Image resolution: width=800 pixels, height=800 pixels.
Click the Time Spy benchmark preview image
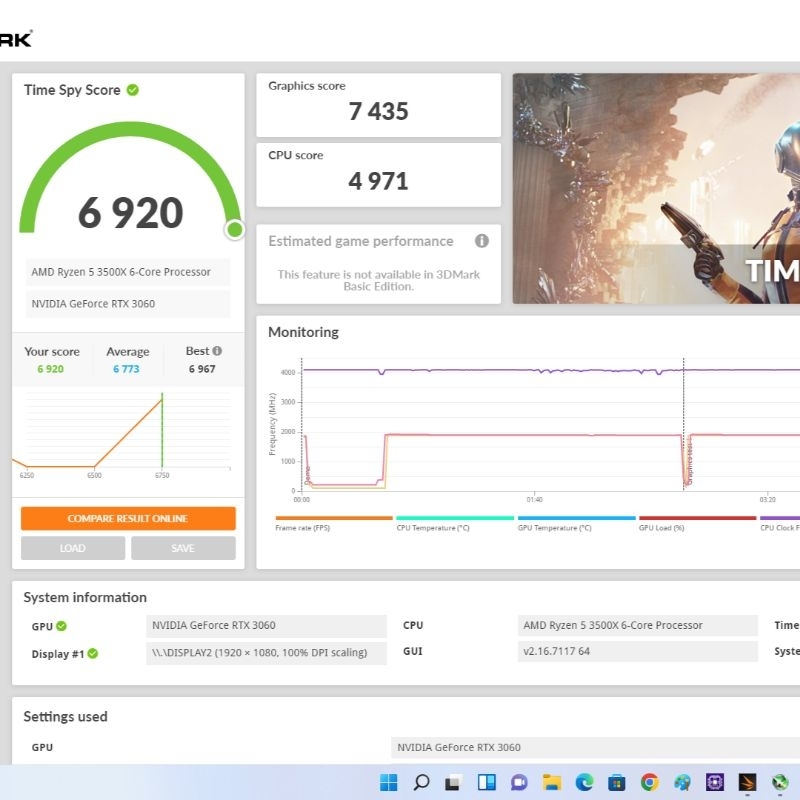pyautogui.click(x=656, y=188)
